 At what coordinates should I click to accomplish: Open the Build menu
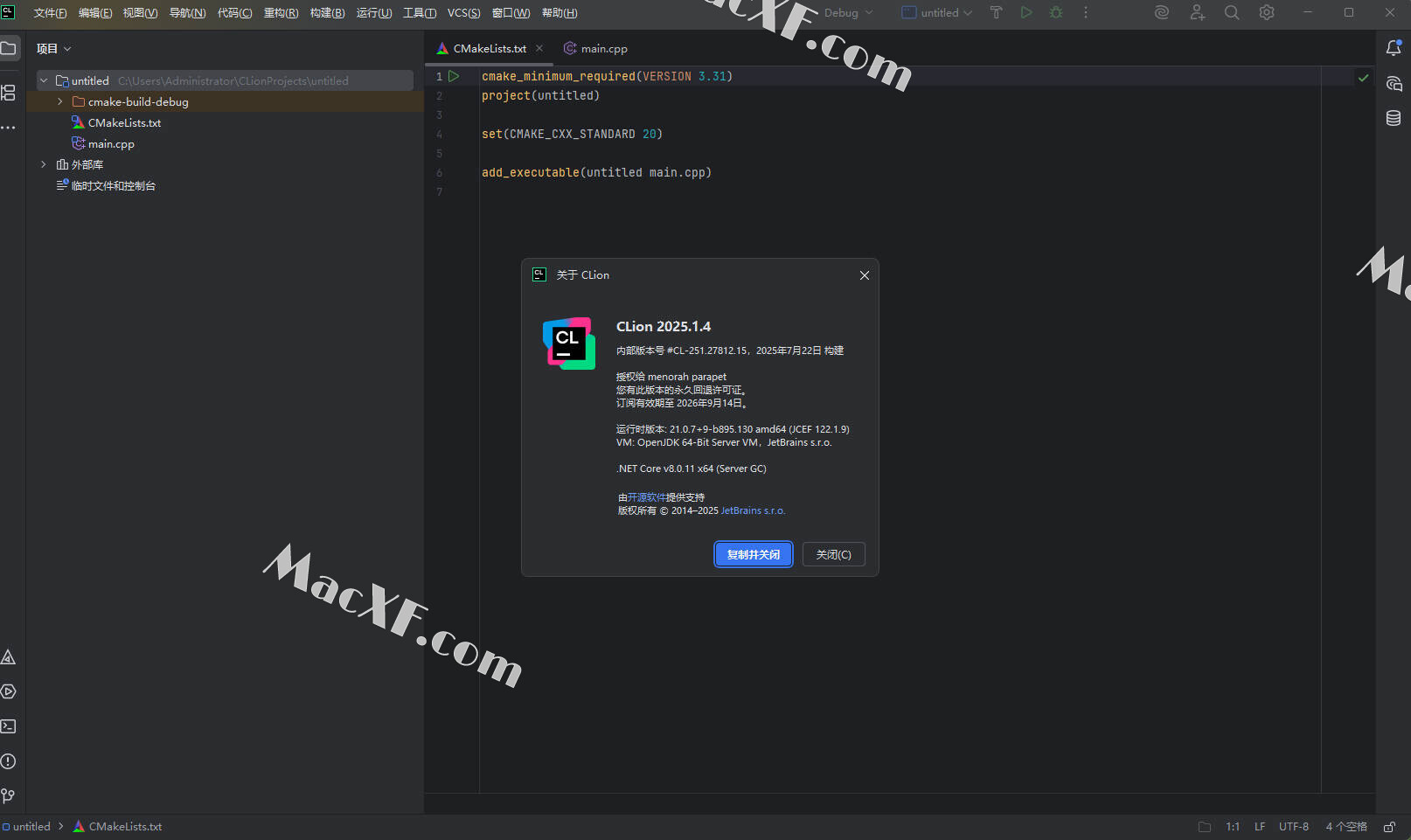327,12
